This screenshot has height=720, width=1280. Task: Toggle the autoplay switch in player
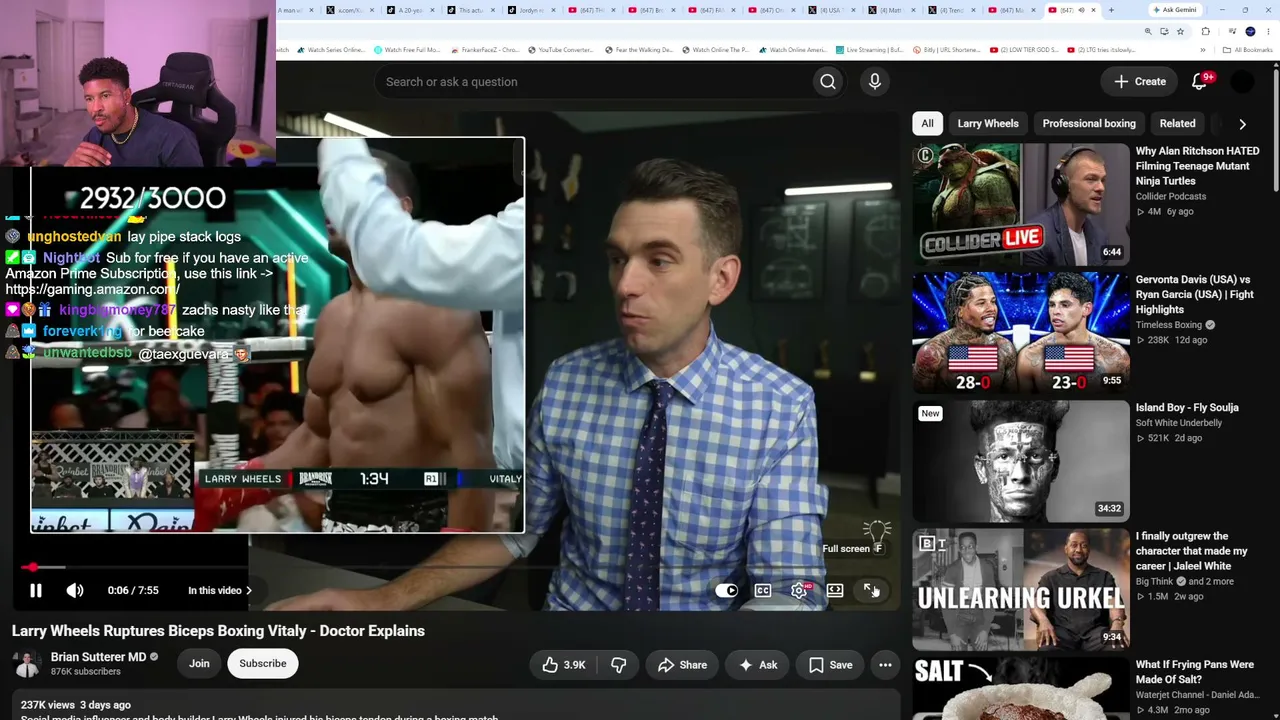[x=727, y=590]
